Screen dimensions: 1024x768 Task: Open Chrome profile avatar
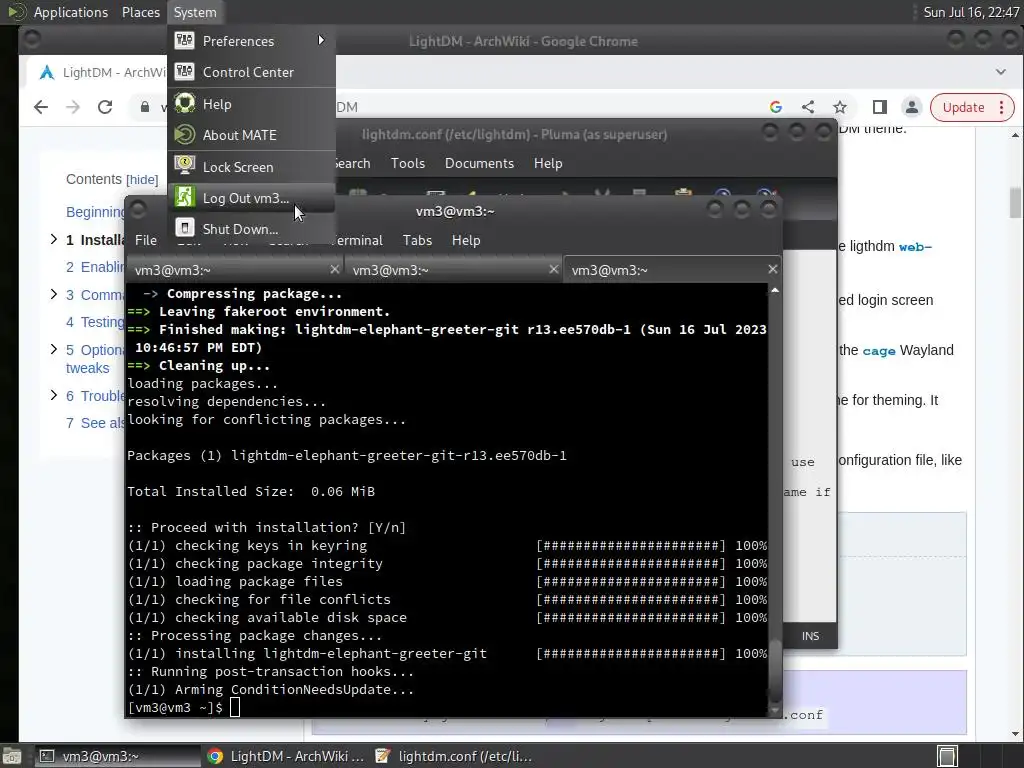pos(912,107)
